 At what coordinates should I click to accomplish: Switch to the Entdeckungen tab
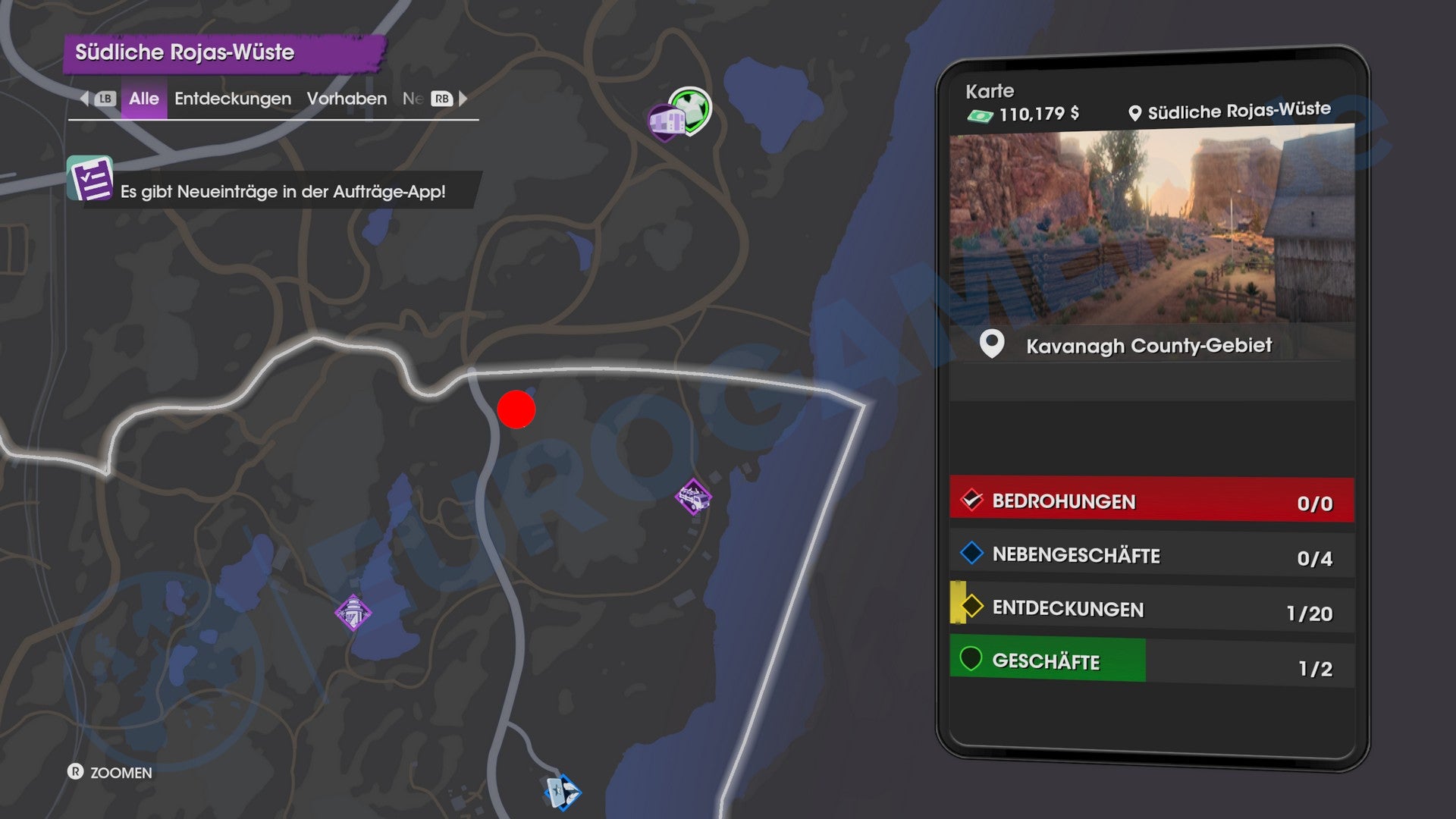click(x=233, y=99)
